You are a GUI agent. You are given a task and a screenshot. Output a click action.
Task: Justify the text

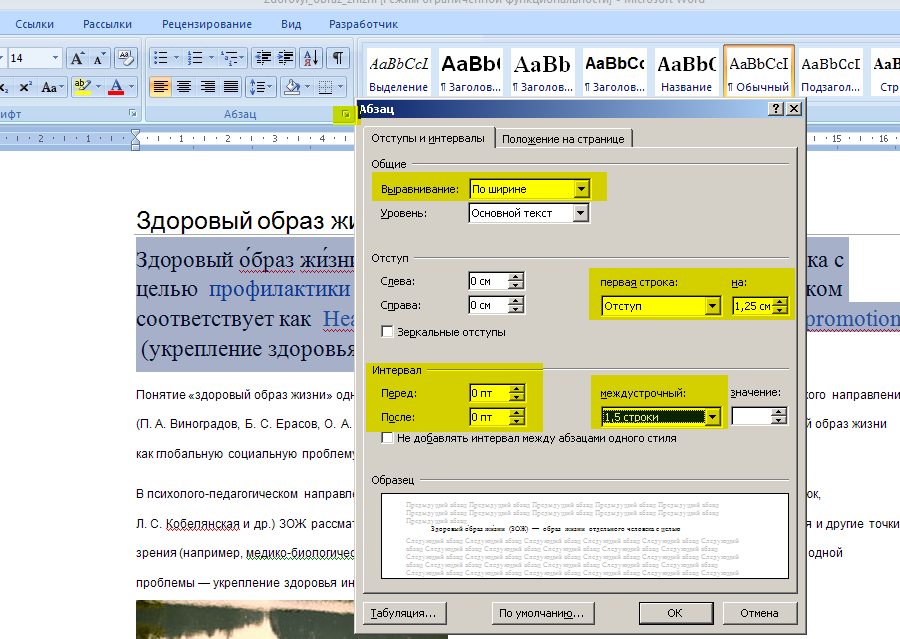(x=231, y=87)
